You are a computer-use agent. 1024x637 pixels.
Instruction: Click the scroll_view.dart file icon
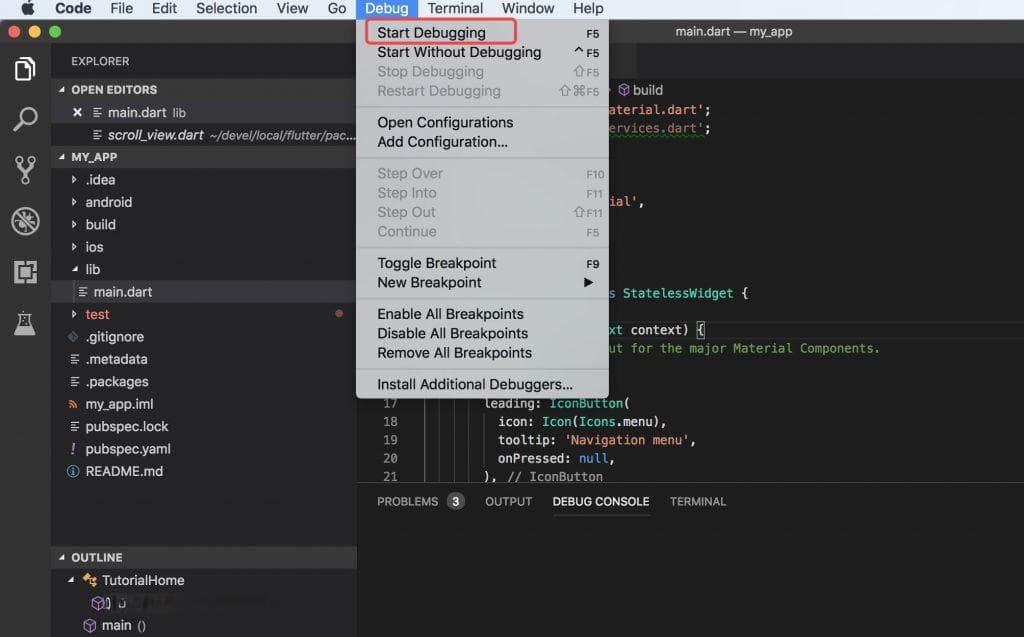[x=97, y=135]
